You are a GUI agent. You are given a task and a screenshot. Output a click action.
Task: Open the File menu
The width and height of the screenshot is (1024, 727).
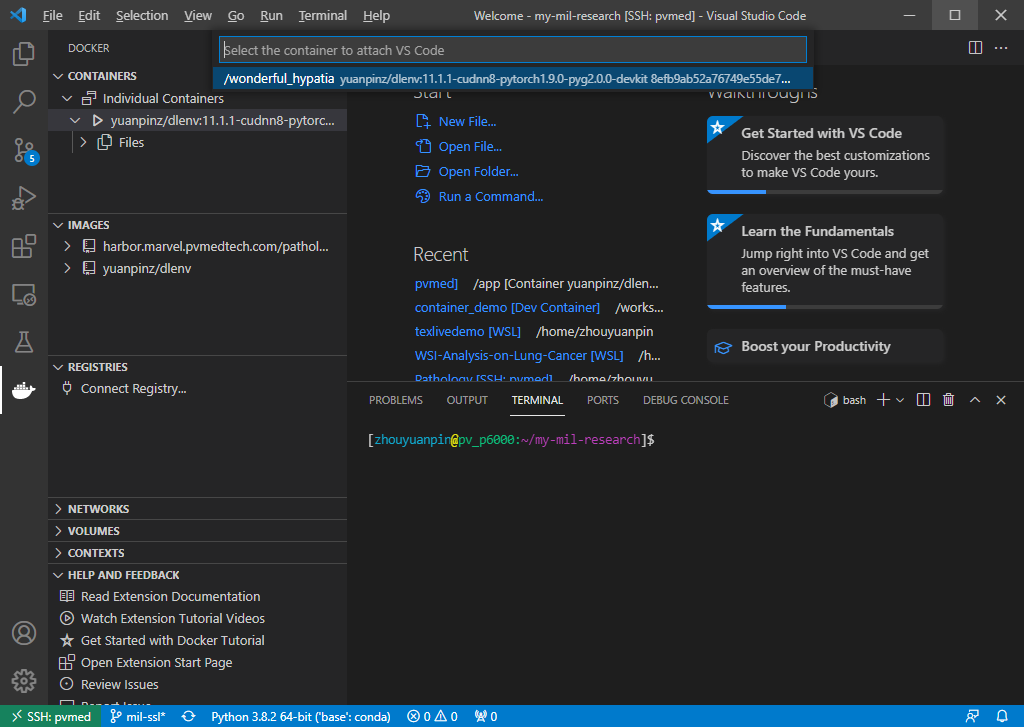click(x=52, y=15)
